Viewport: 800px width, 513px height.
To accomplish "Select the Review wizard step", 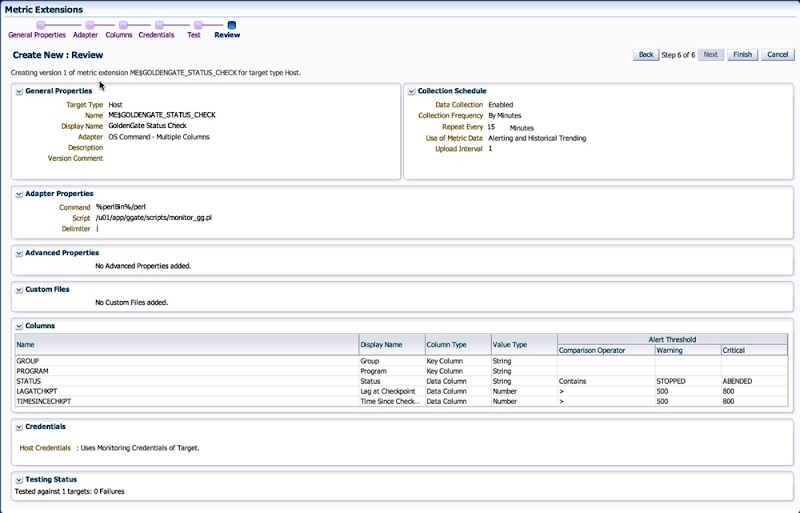I will (227, 34).
